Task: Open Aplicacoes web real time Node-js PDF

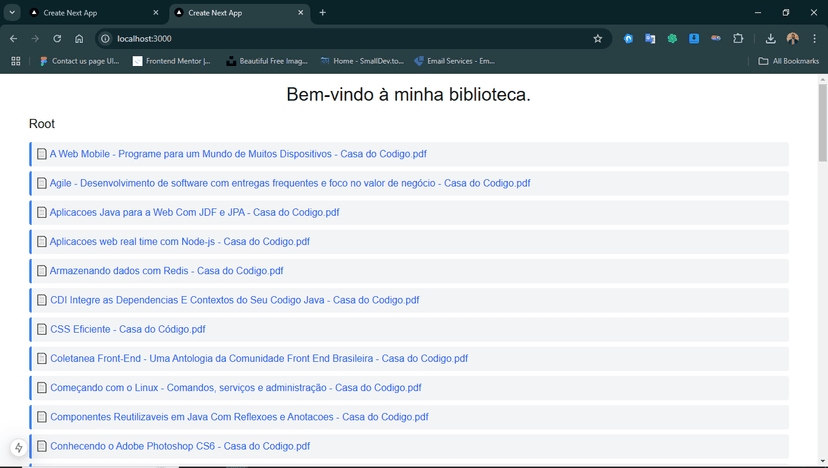Action: pos(180,241)
